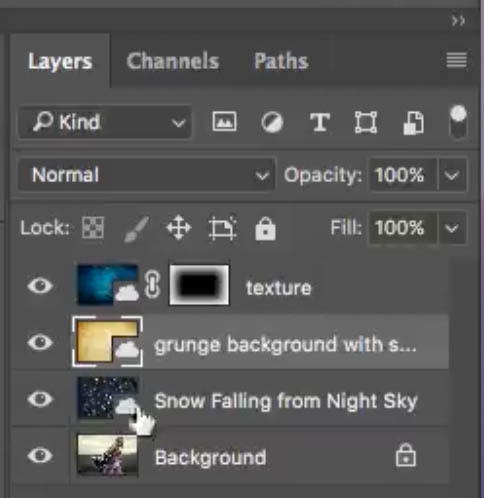Filter for shape layers icon
This screenshot has height=498, width=484.
pyautogui.click(x=366, y=122)
